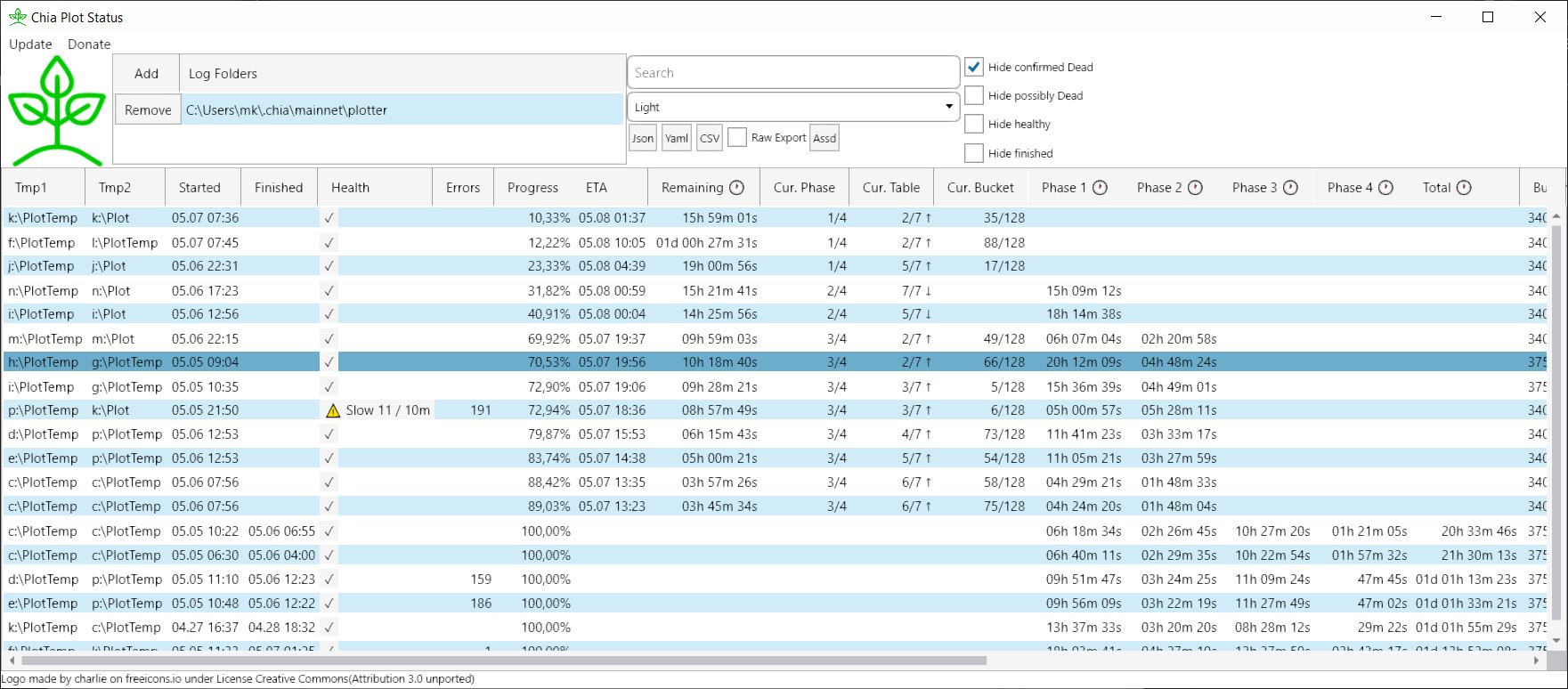The image size is (1568, 689).
Task: Click the 05.08 04:39 ETA cell
Action: click(x=612, y=266)
